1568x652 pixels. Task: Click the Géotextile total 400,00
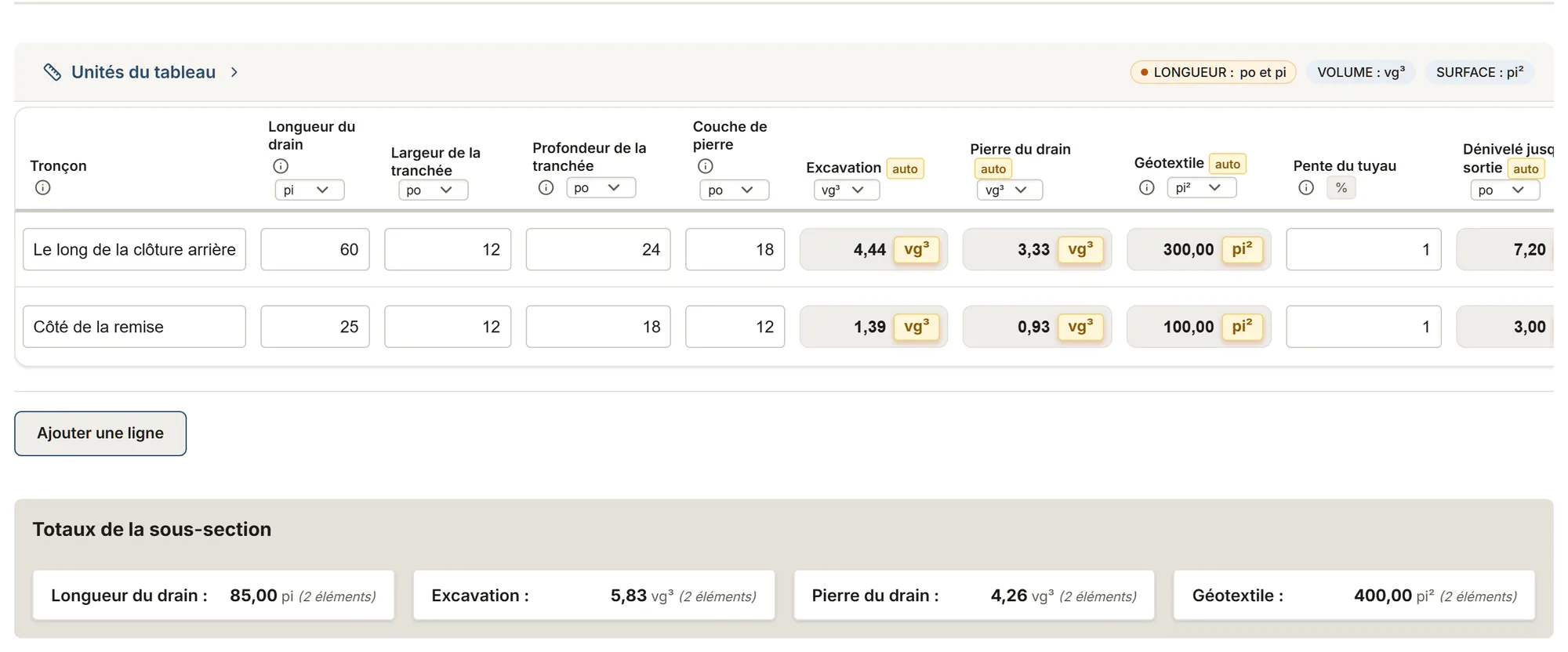pyautogui.click(x=1383, y=596)
